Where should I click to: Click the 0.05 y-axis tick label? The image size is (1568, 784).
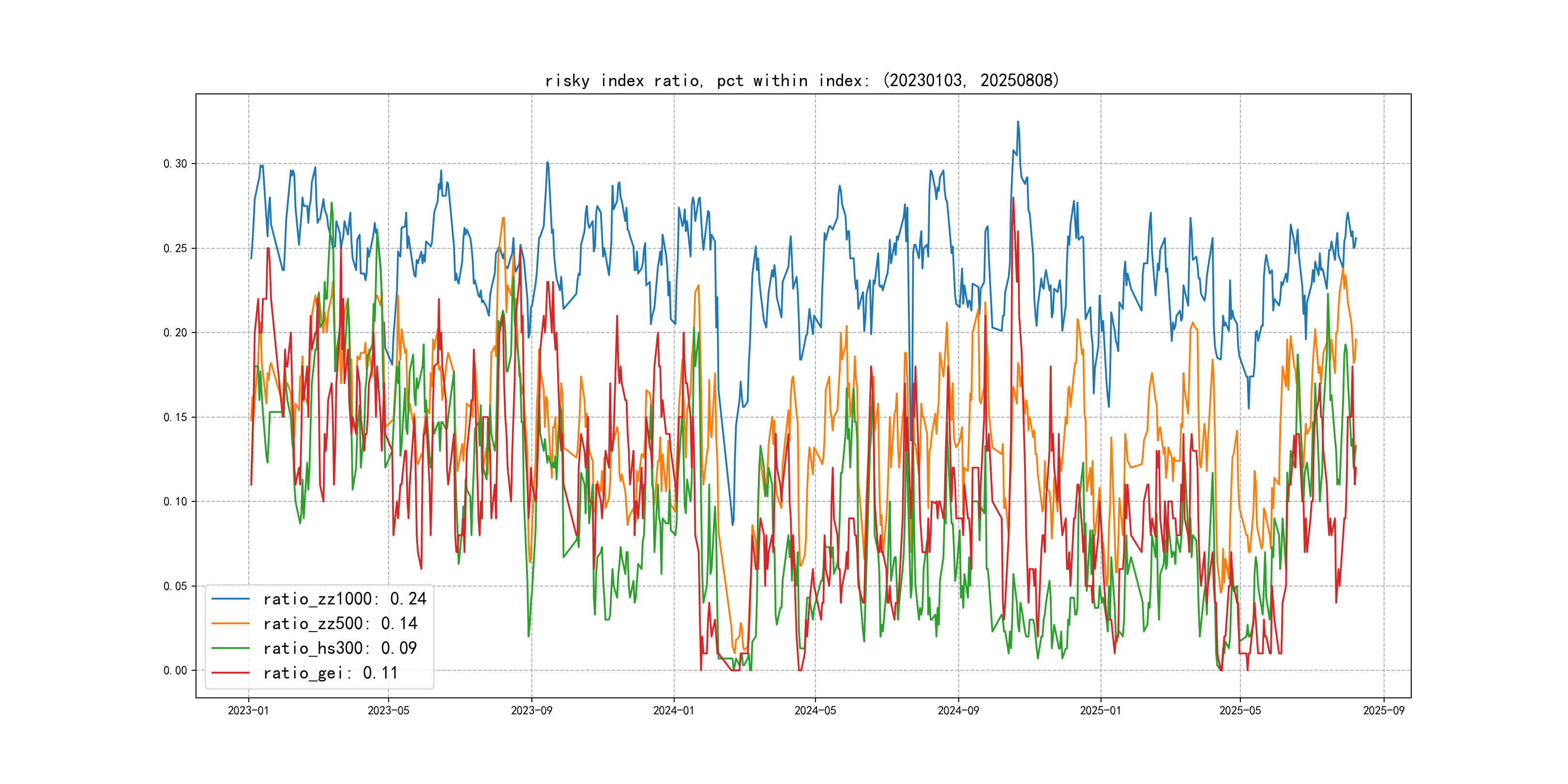[175, 586]
